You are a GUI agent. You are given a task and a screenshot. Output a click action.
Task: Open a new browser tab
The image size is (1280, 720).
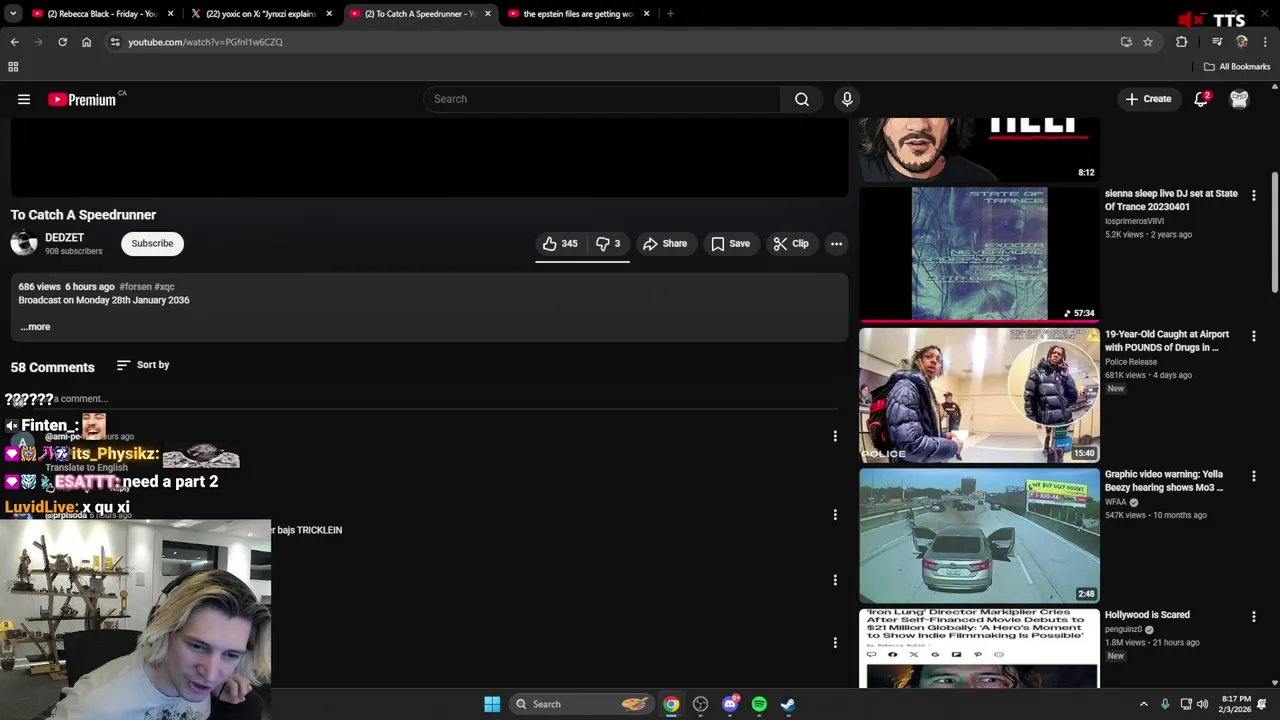coord(670,14)
